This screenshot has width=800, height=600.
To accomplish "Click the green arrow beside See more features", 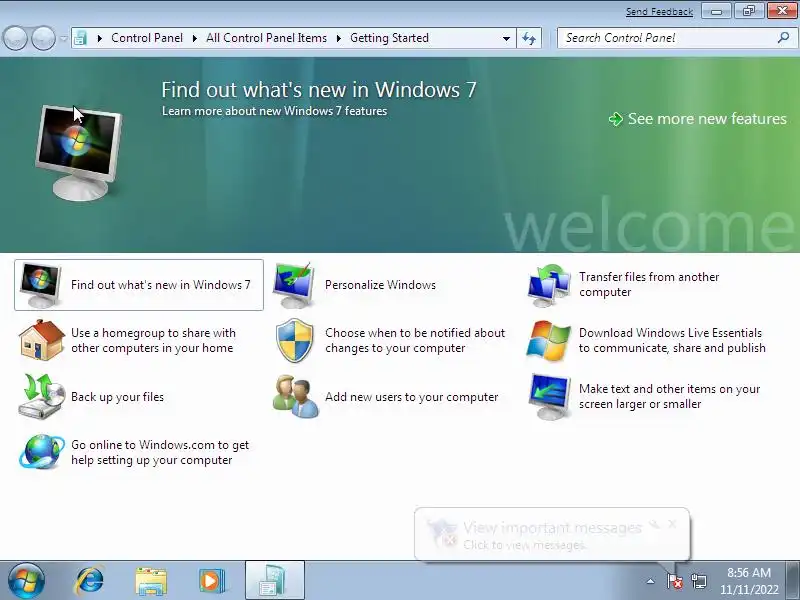I will [x=616, y=119].
